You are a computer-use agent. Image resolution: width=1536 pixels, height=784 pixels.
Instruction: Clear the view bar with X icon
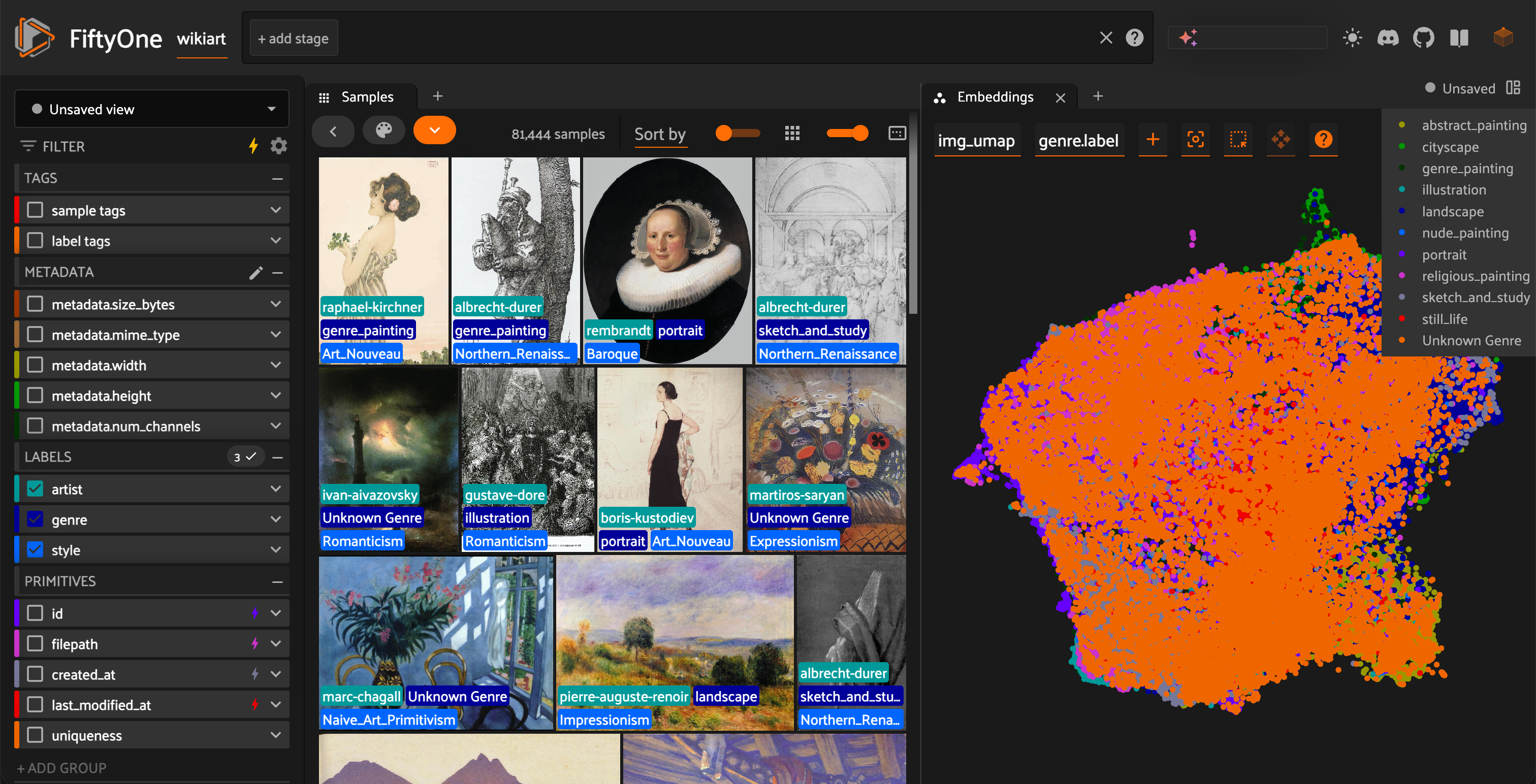[1105, 38]
